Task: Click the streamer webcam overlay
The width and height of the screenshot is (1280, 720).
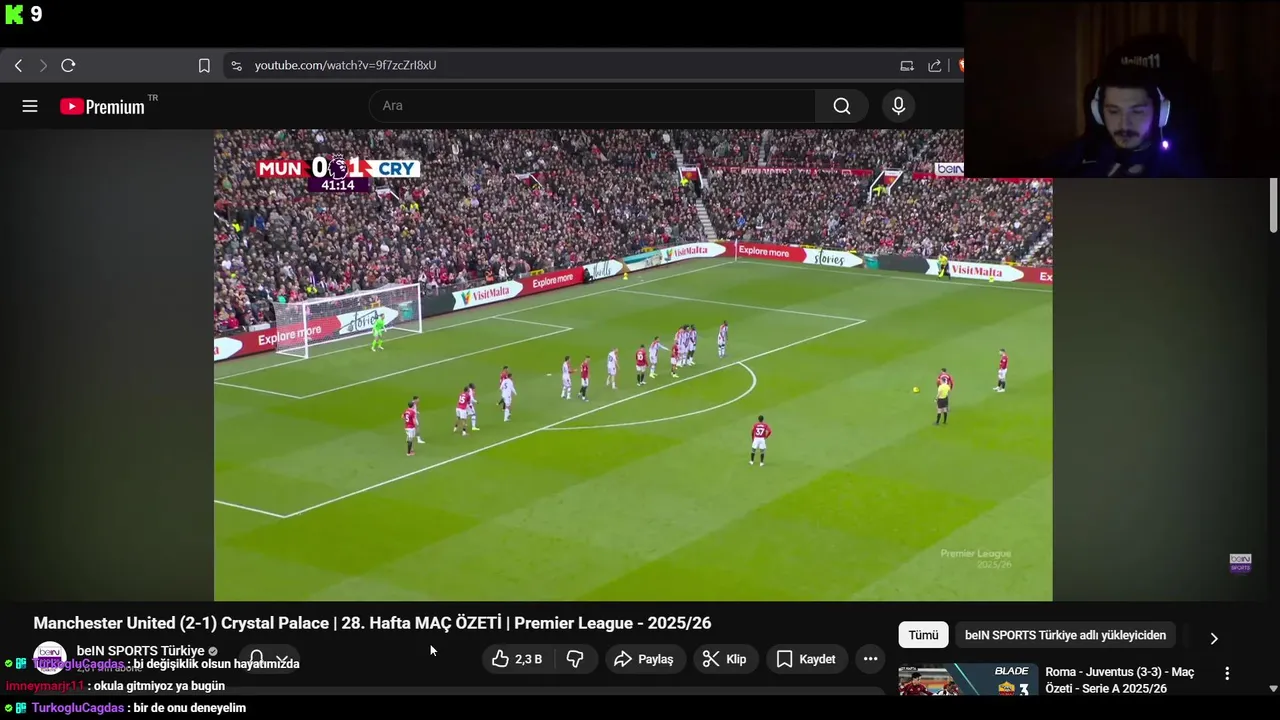Action: pos(1122,89)
